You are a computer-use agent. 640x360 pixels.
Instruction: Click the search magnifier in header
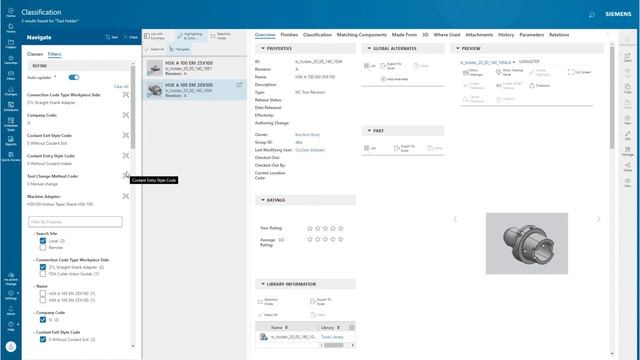tap(591, 15)
